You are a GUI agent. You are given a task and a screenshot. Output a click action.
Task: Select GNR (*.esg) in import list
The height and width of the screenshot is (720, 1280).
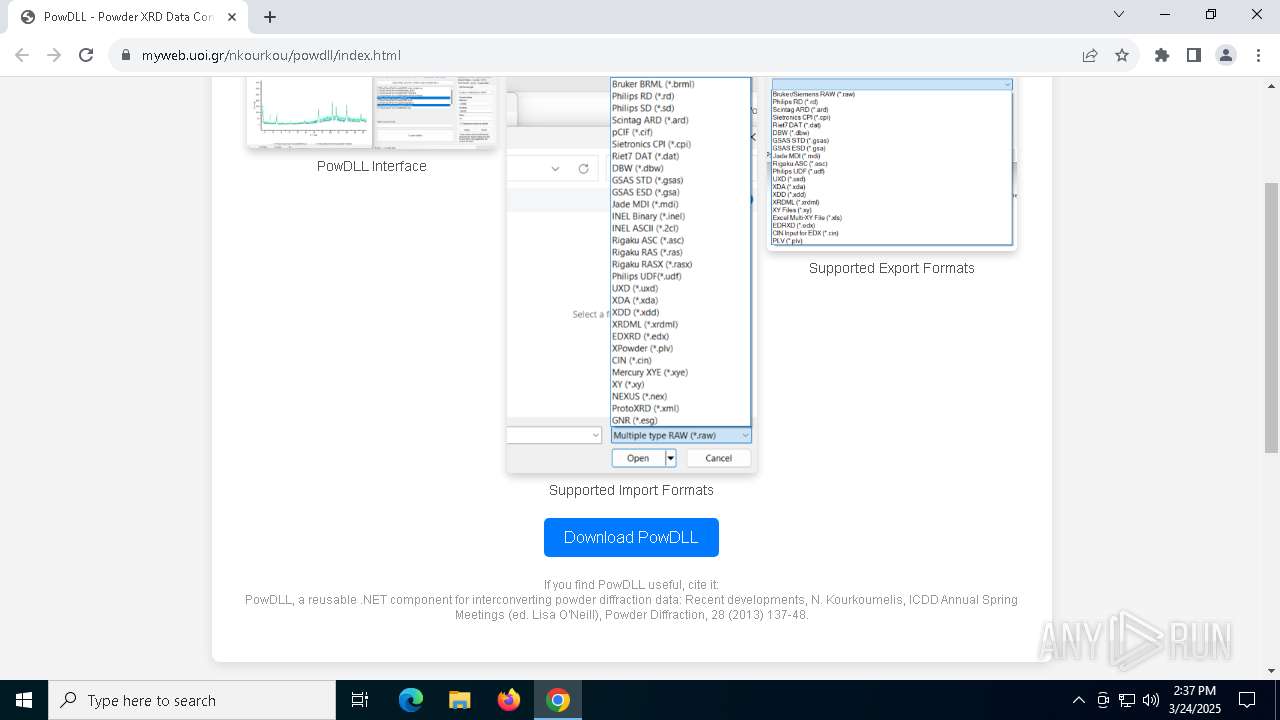634,420
